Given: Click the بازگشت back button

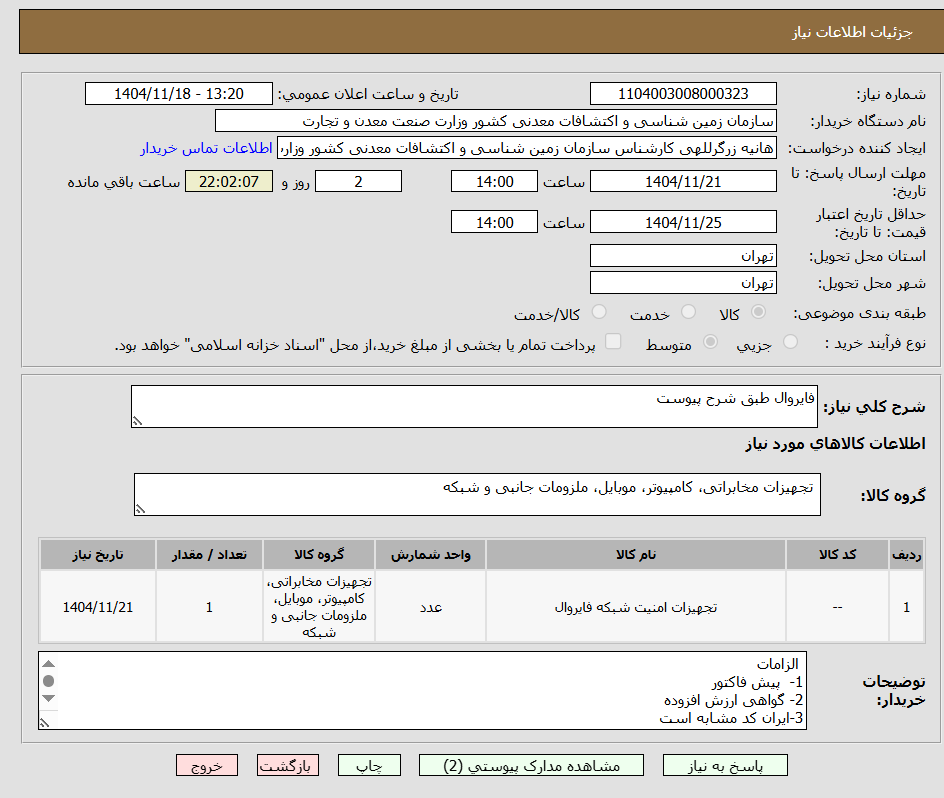Looking at the screenshot, I should [x=288, y=765].
